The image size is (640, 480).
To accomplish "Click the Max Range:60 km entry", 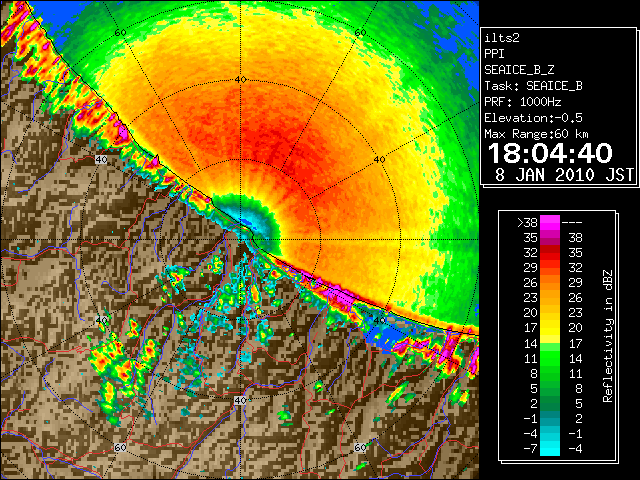I will [536, 134].
